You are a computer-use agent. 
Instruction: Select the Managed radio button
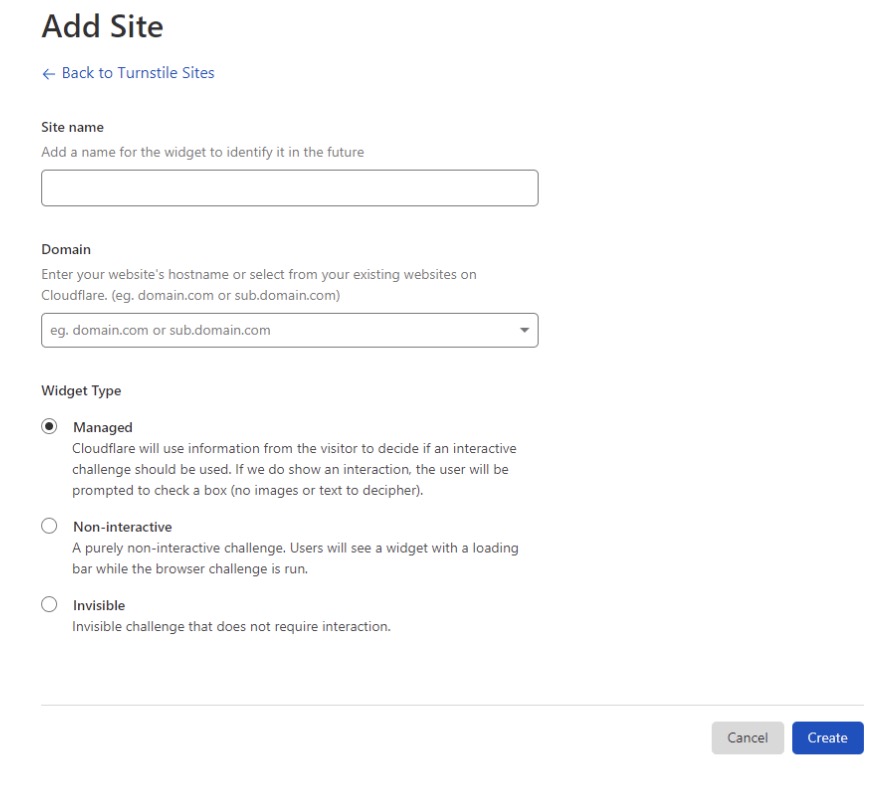[49, 426]
